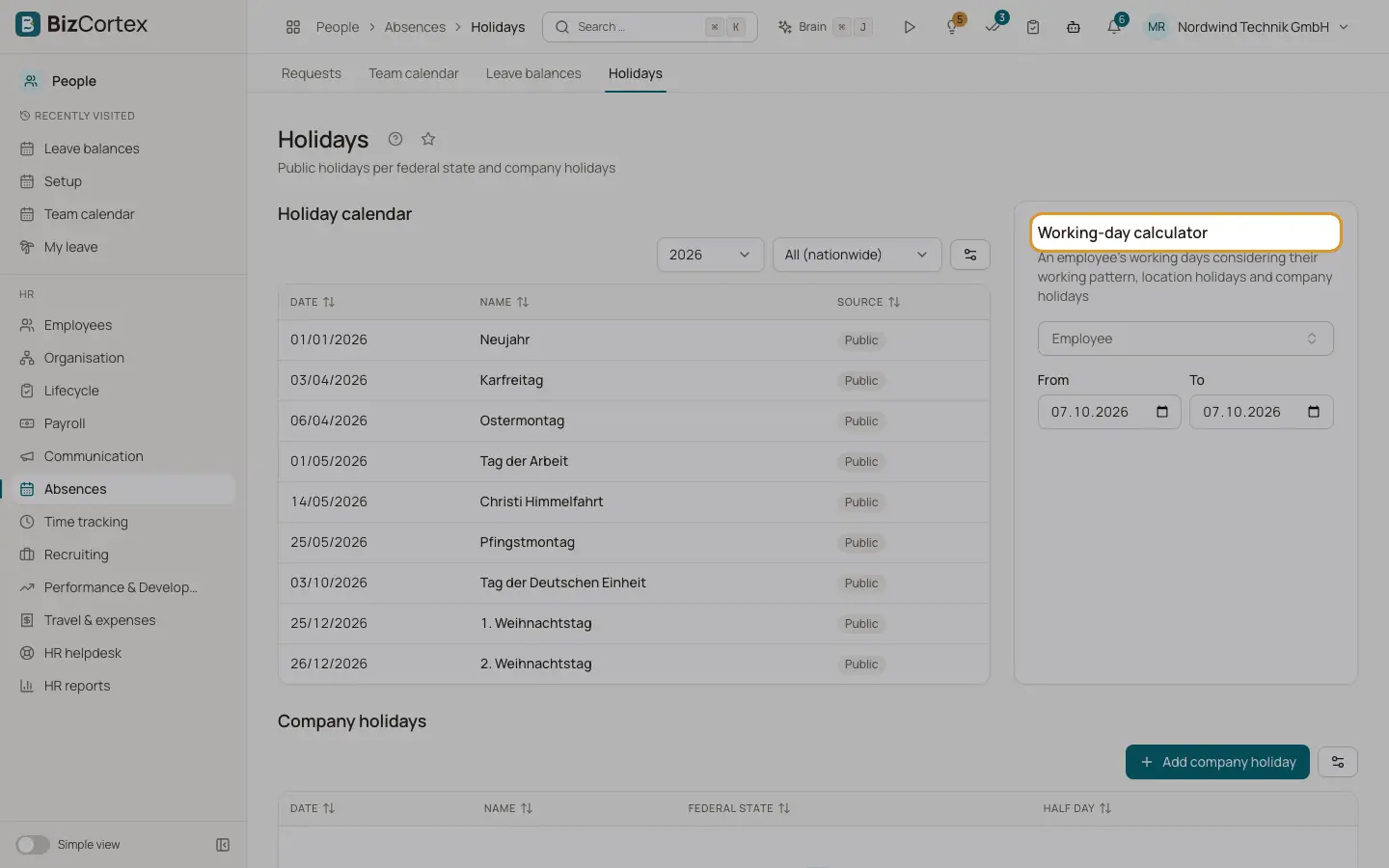This screenshot has width=1389, height=868.
Task: Sort company holidays by Half Day column
Action: pos(1077,808)
